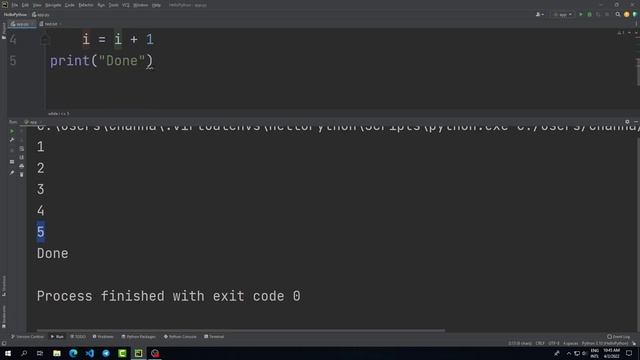Open the Run menu
Viewport: 640px width, 360px height.
(101, 5)
